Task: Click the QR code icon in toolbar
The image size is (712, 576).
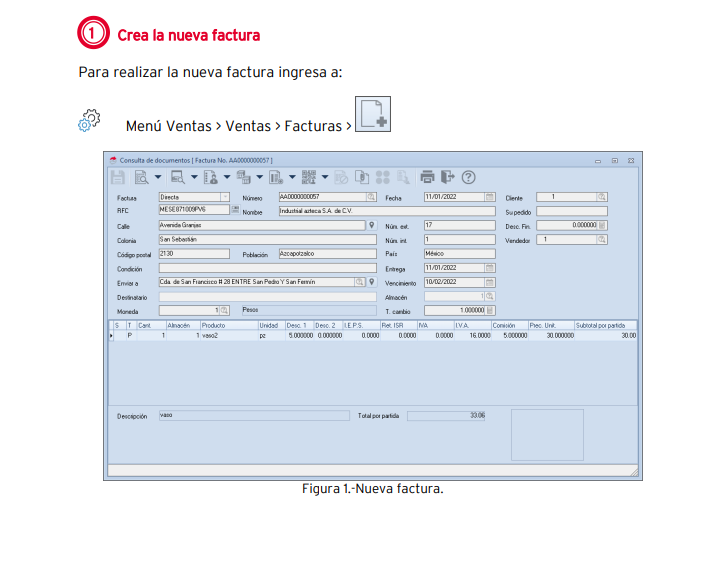Action: 309,177
